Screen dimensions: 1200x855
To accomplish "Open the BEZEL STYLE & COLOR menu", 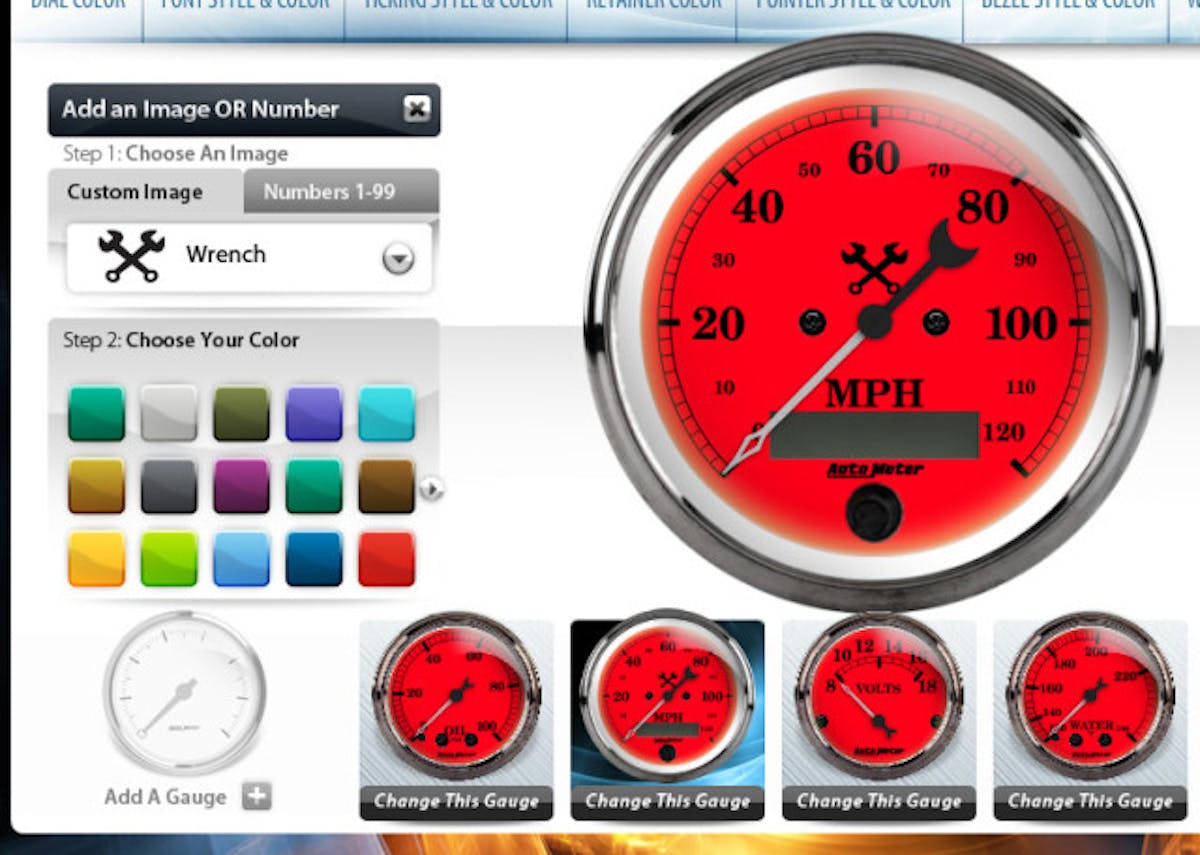I will (1066, 8).
